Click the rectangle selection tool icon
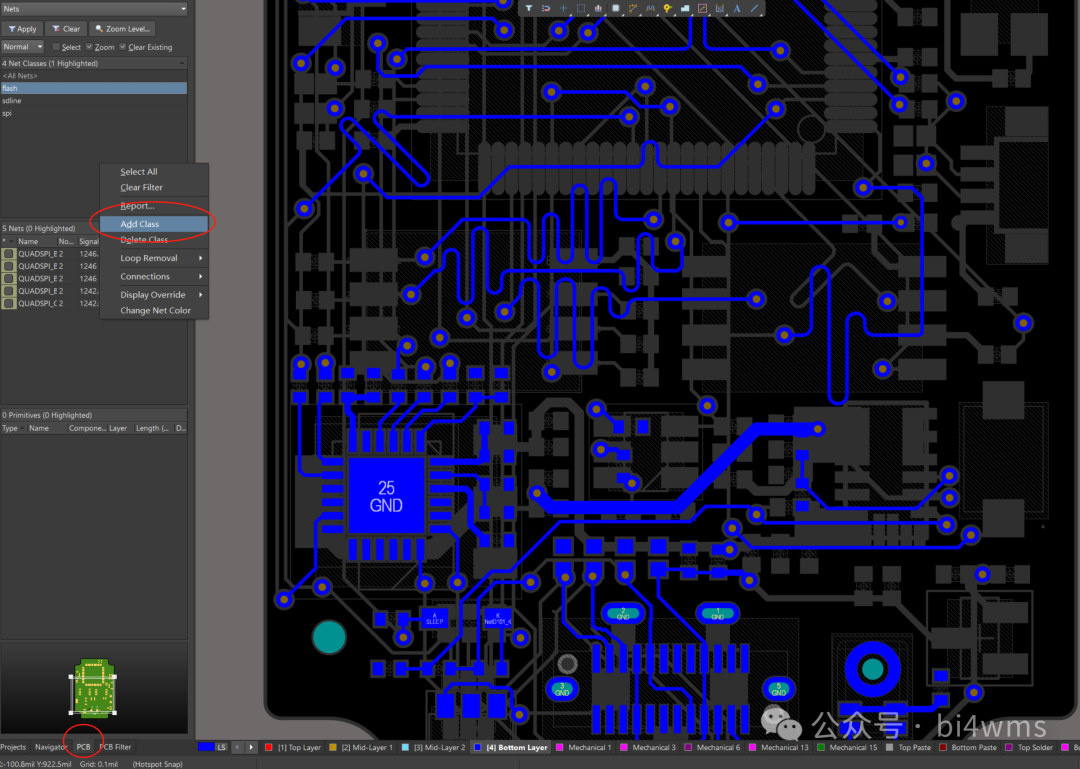This screenshot has height=769, width=1080. coord(581,8)
